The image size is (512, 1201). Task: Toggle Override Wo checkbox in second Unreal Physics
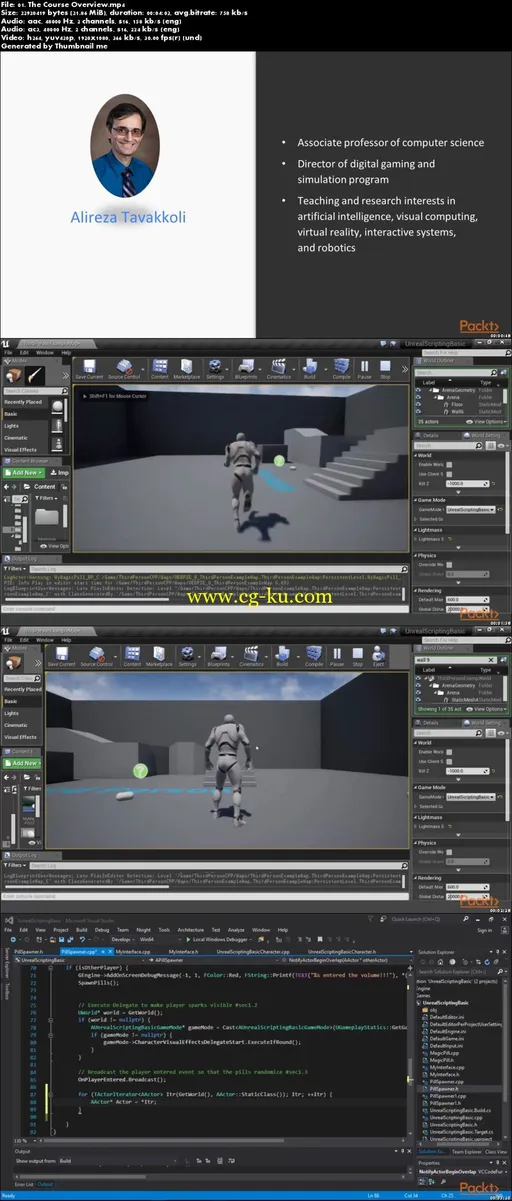pyautogui.click(x=450, y=850)
